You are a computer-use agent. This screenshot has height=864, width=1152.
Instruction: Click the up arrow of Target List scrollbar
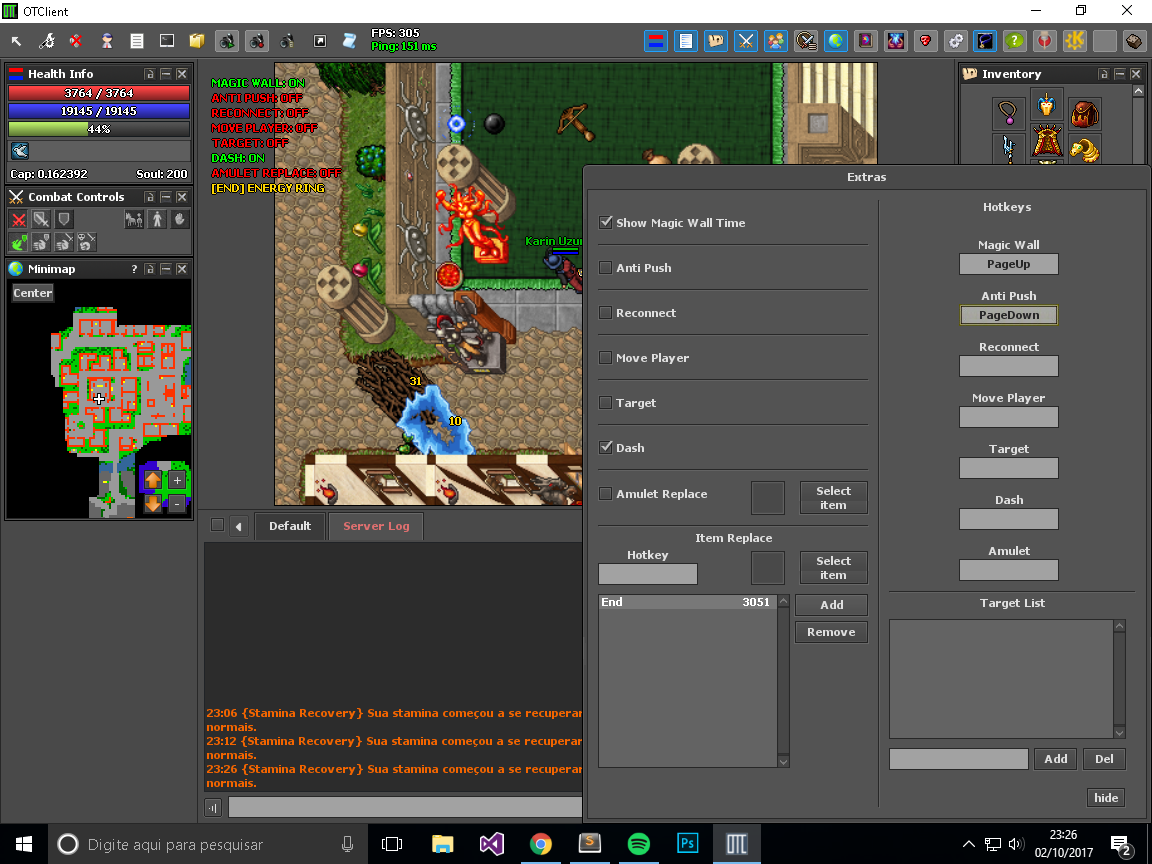(x=1120, y=626)
